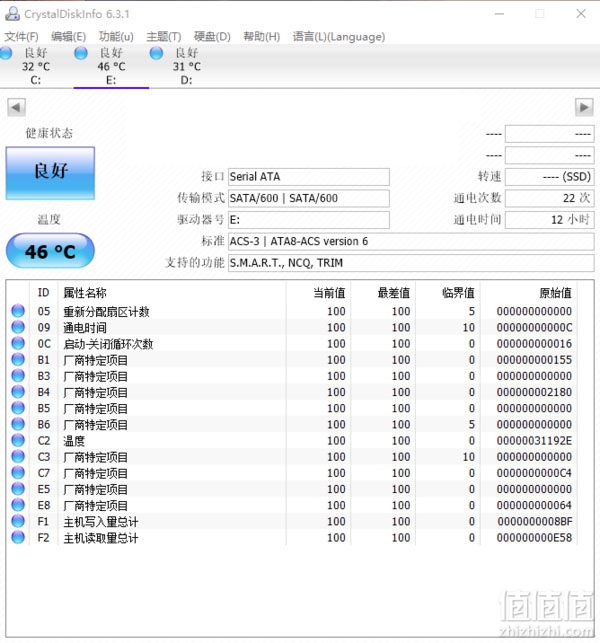Open the 功能(u) menu

click(116, 37)
